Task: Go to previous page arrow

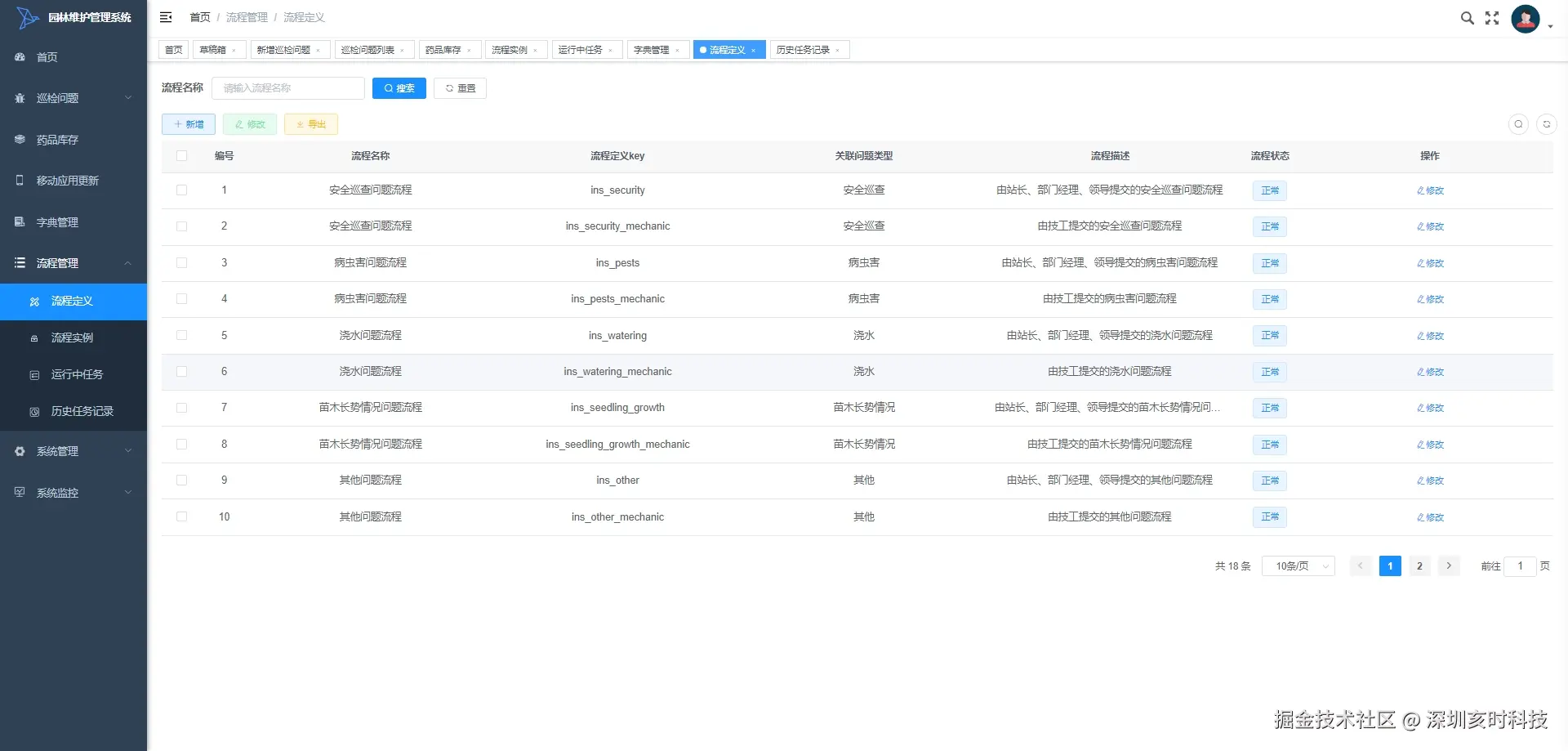Action: (x=1361, y=565)
